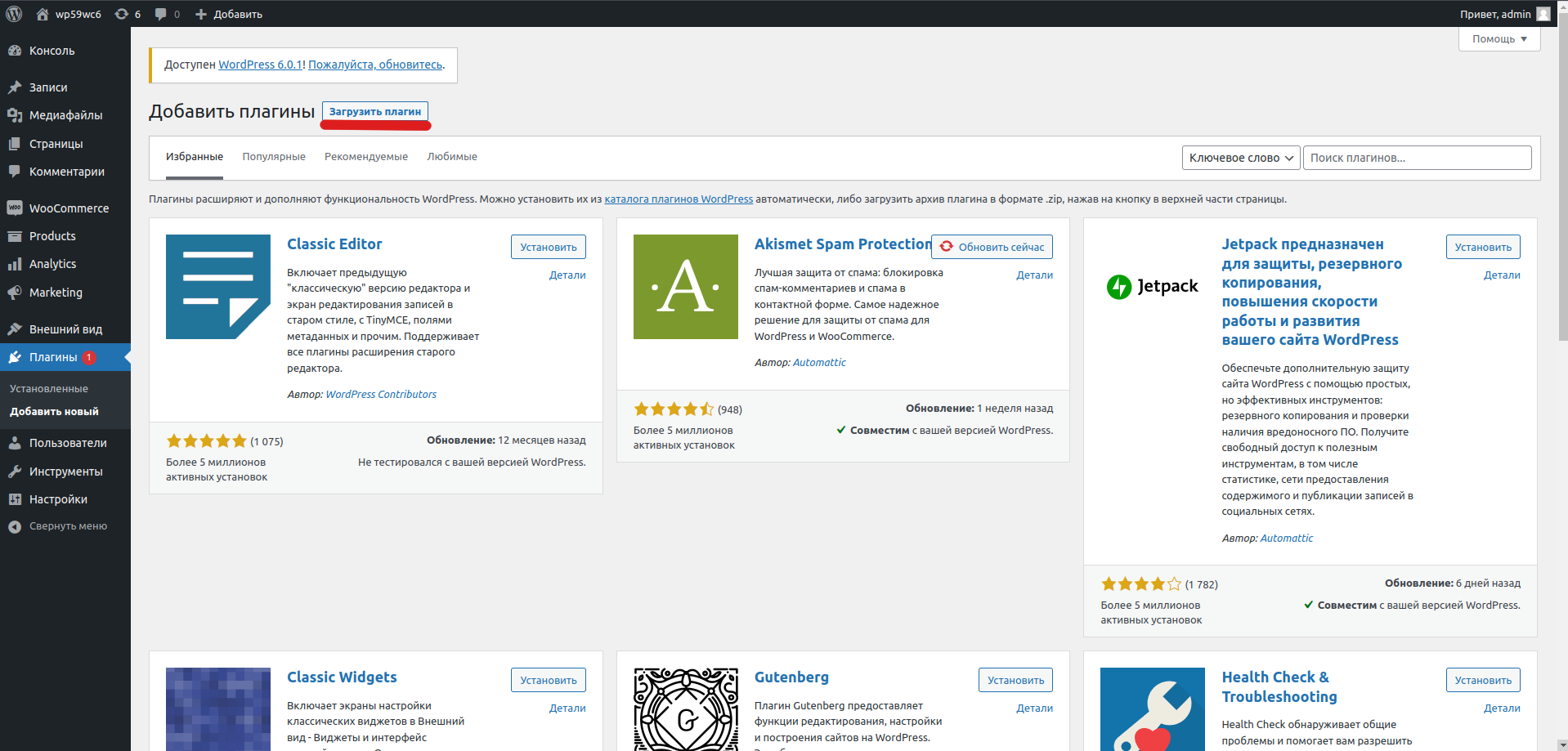Click the Загрузить плагин button

[375, 112]
